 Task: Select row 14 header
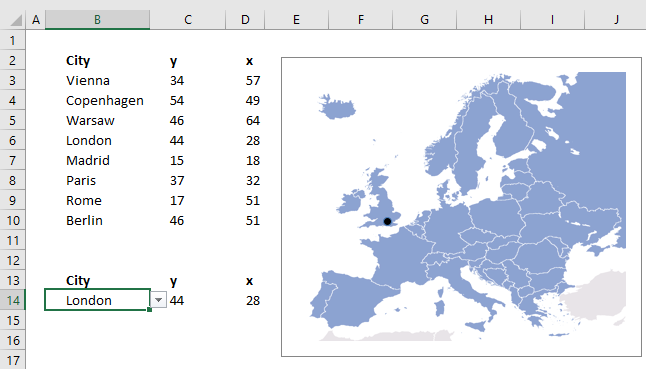13,300
